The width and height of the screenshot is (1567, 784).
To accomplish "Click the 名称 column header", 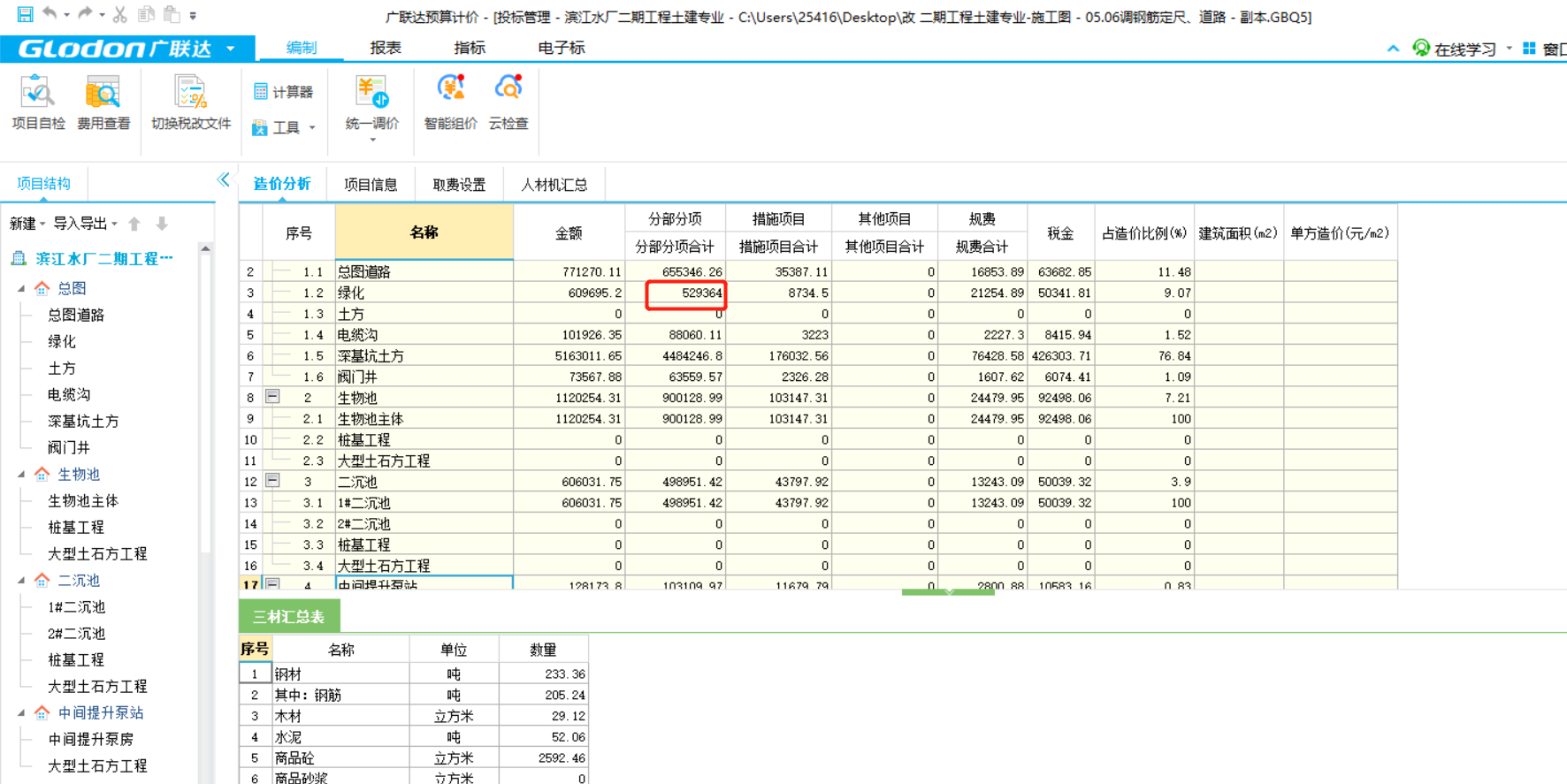I will tap(424, 232).
